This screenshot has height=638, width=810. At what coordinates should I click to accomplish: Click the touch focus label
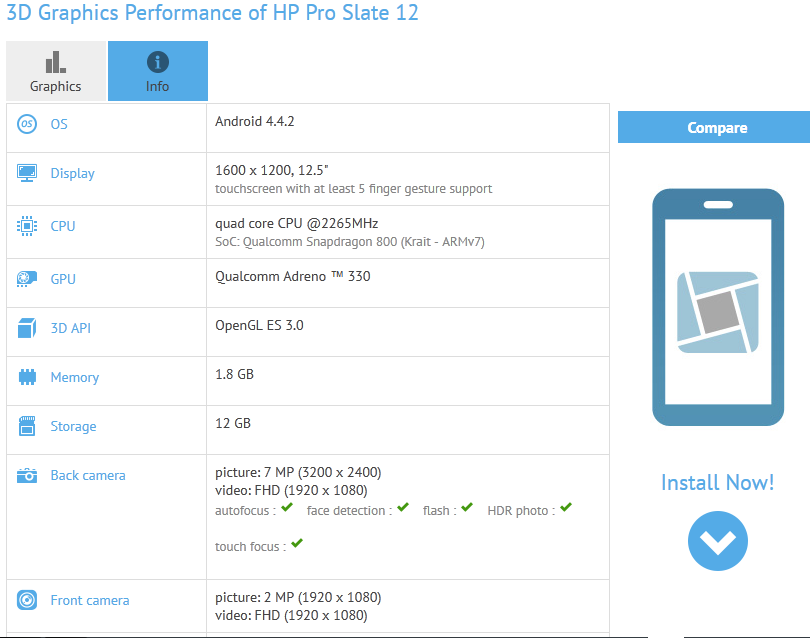(251, 547)
